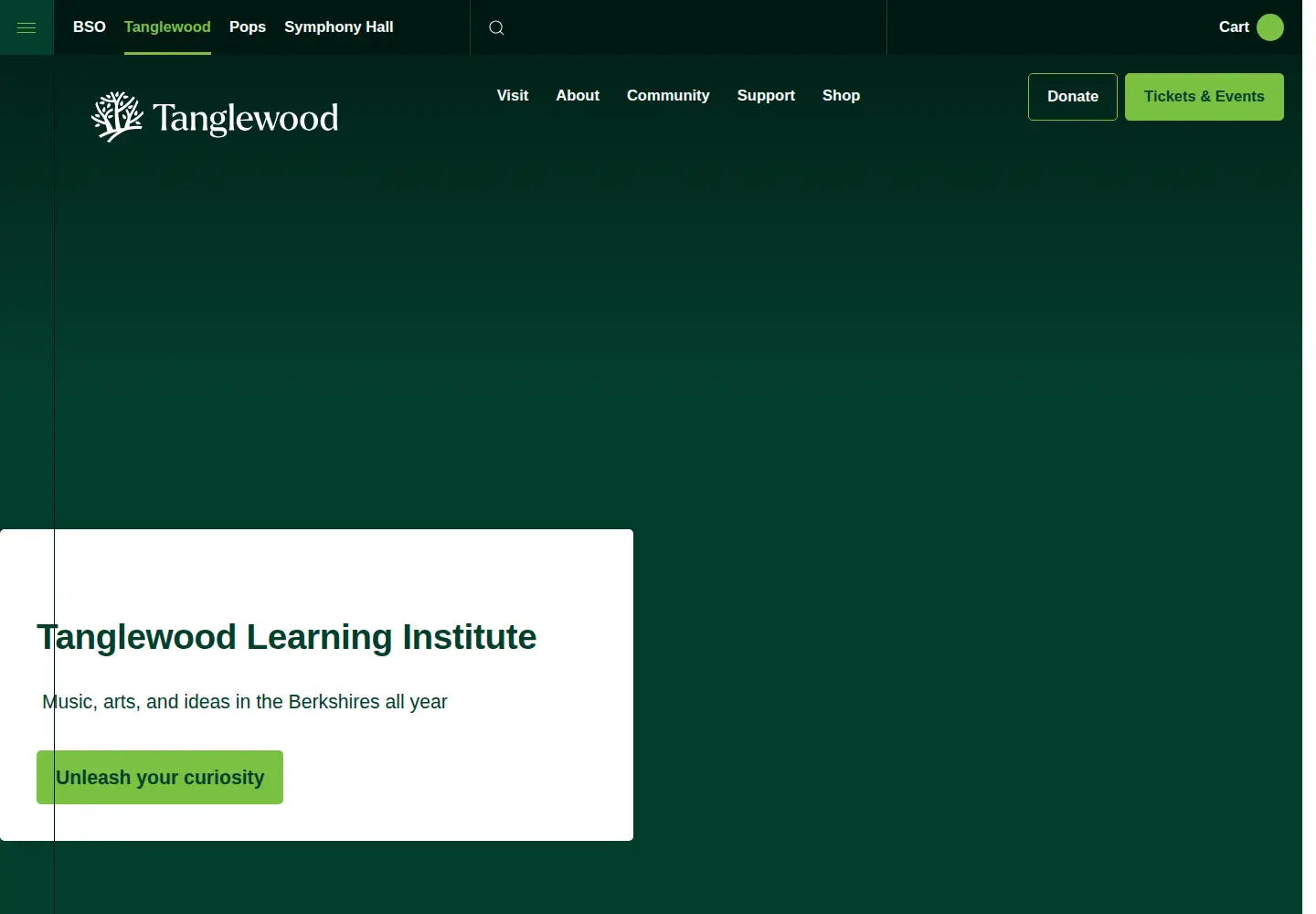Click Unleash your curiosity button

tap(160, 778)
